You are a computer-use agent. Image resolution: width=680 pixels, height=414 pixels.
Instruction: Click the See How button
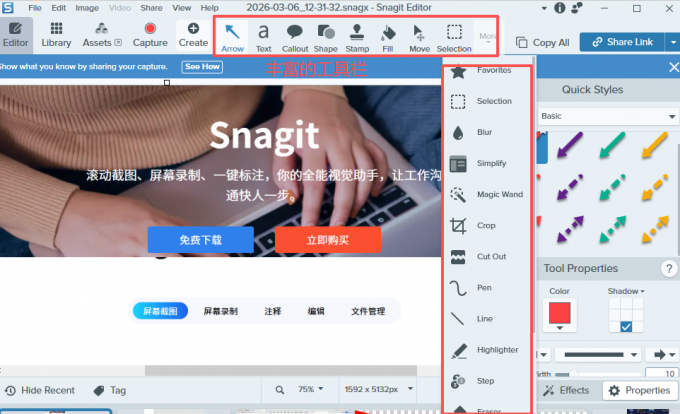click(202, 67)
